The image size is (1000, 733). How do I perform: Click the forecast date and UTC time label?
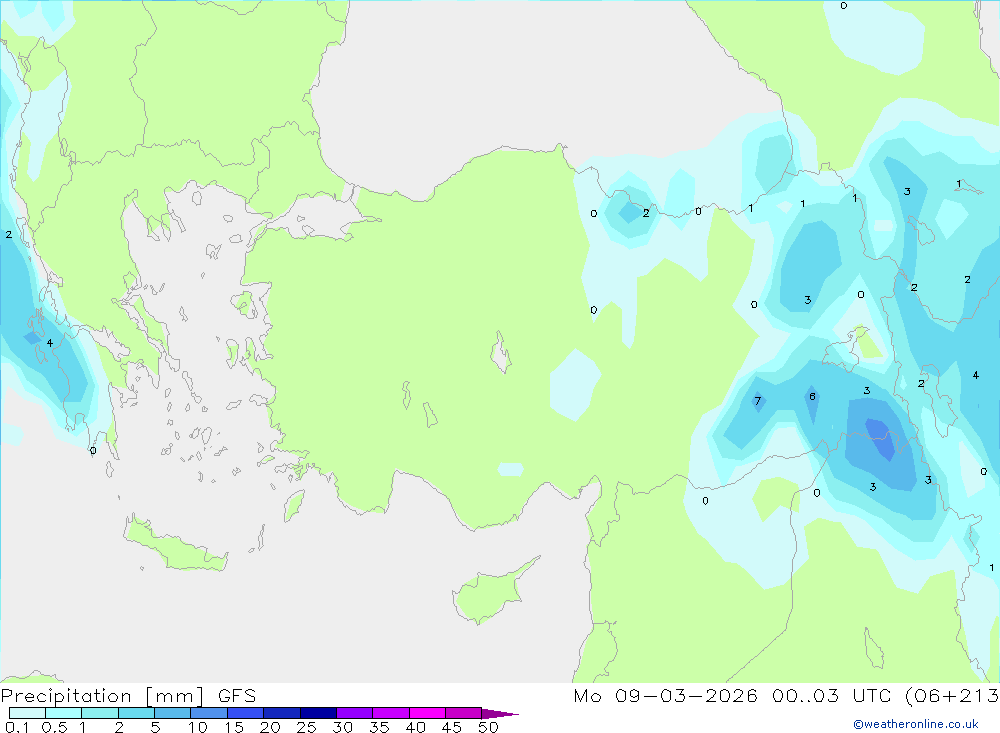[x=785, y=696]
